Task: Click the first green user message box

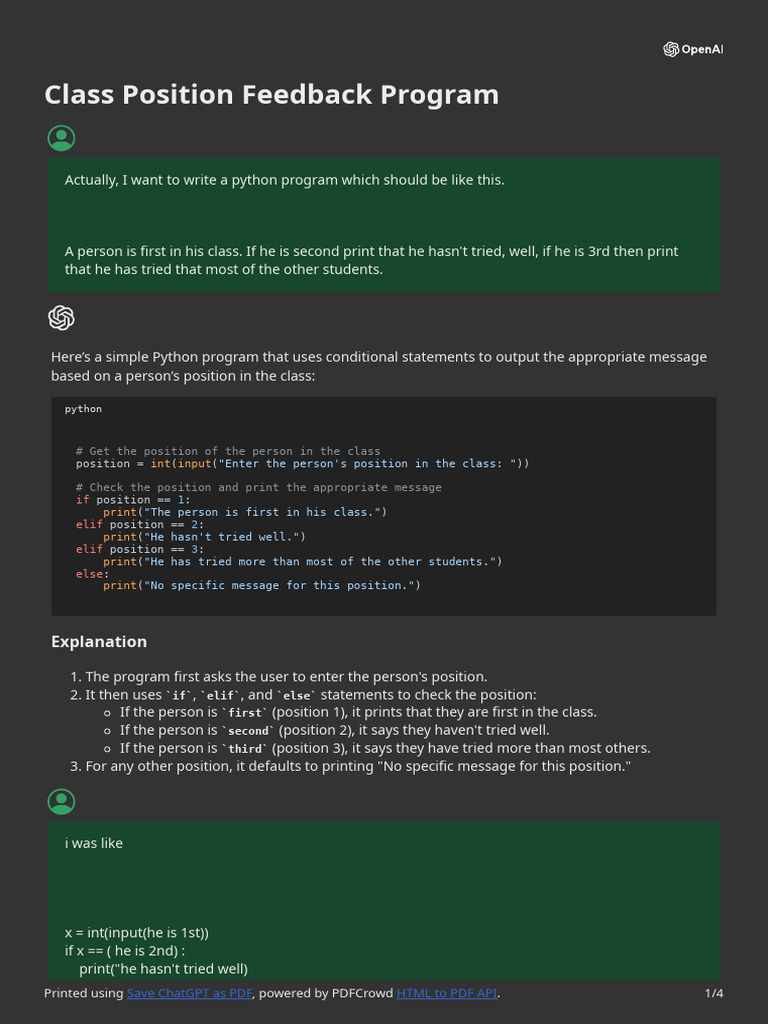Action: coord(384,224)
